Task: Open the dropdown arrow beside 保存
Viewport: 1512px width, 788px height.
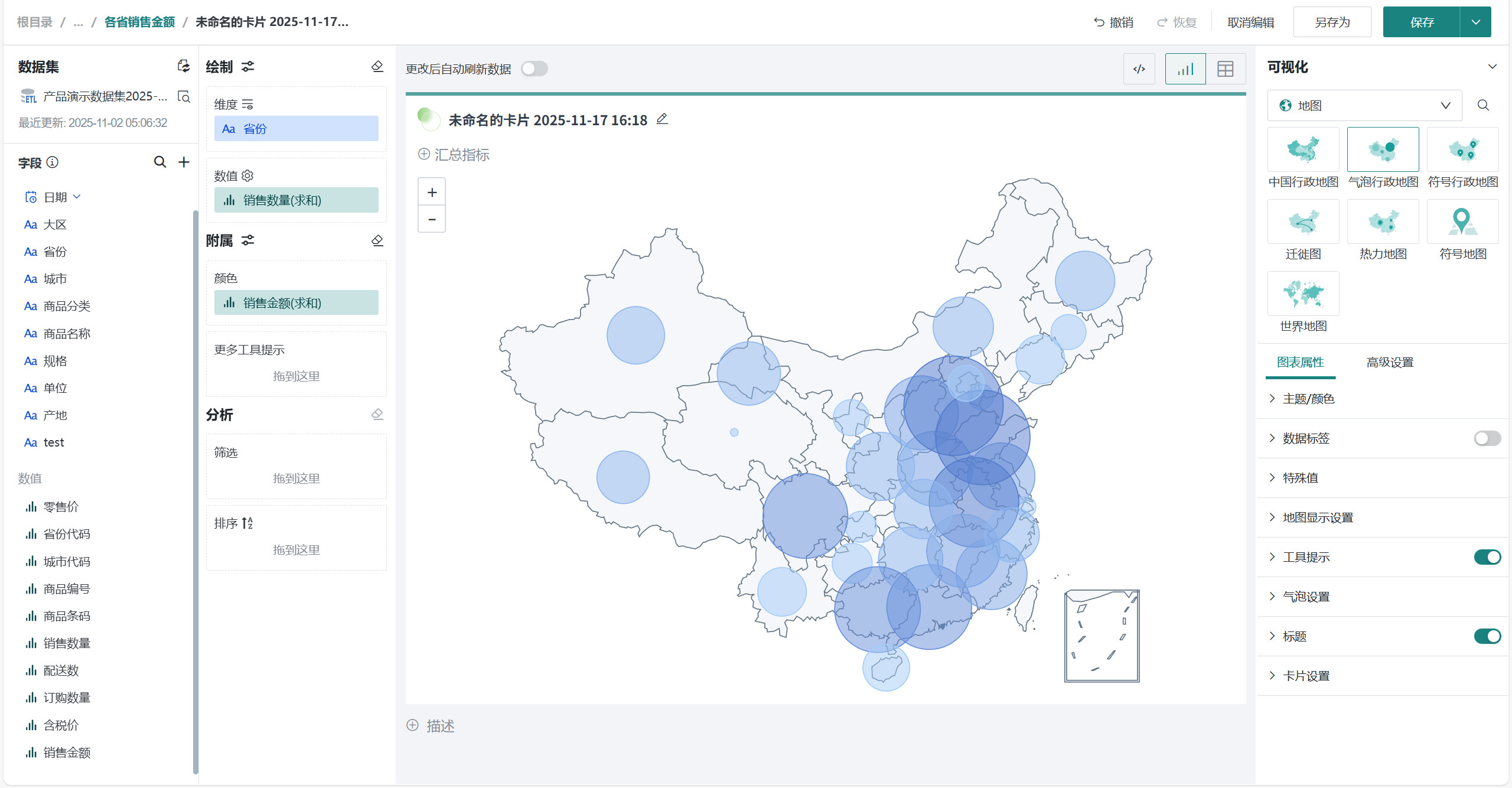Action: pyautogui.click(x=1475, y=22)
